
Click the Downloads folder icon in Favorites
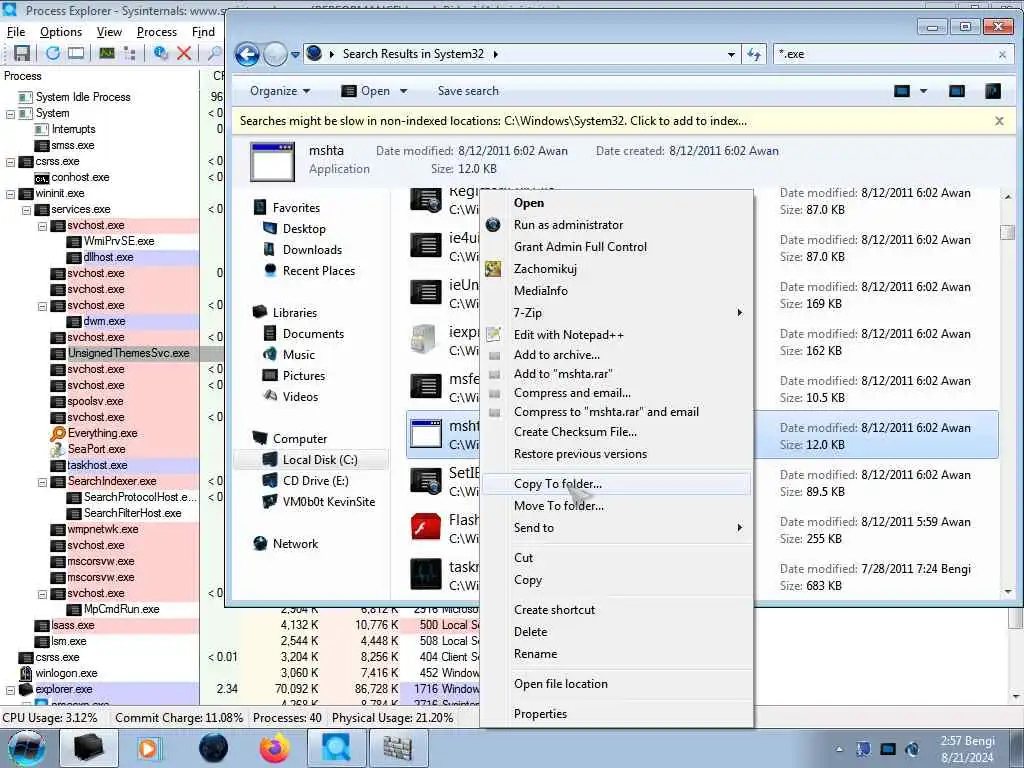269,249
